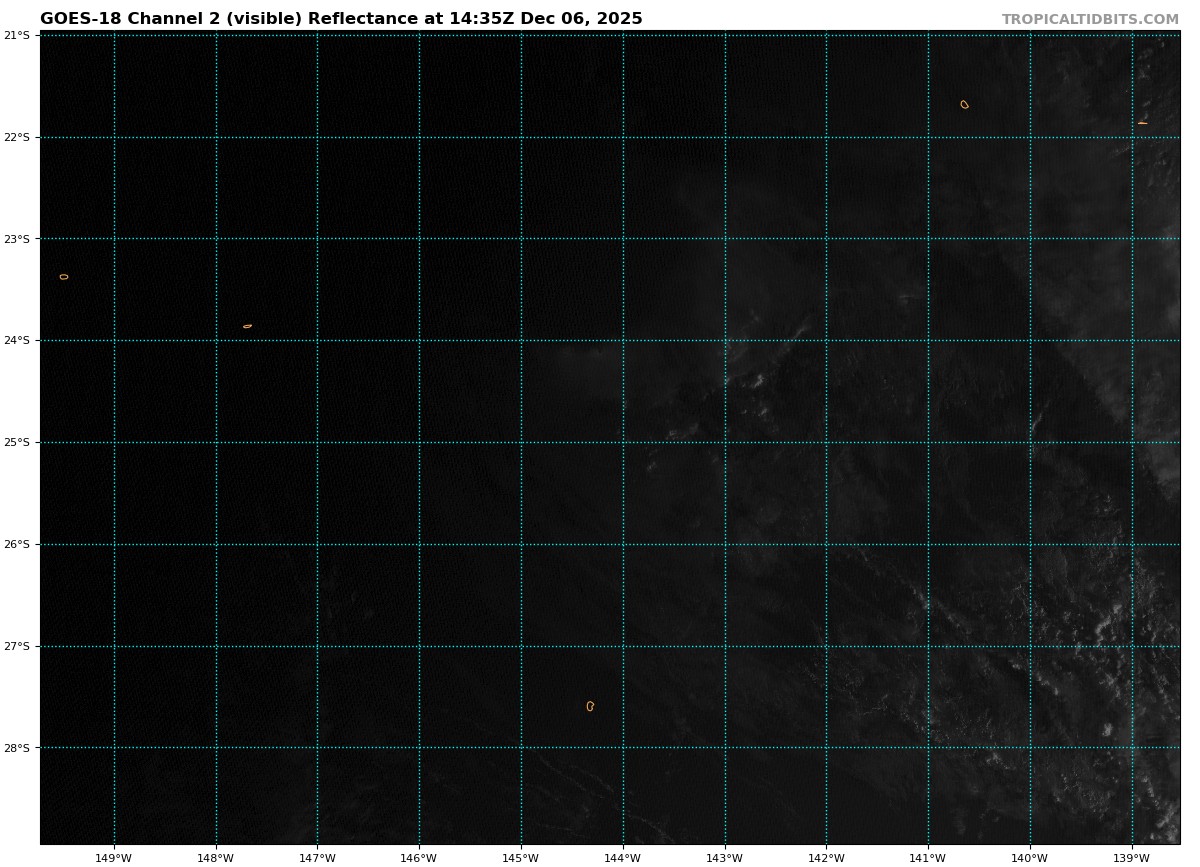Select the 24°S latitude axis label
This screenshot has height=867, width=1200.
(17, 340)
